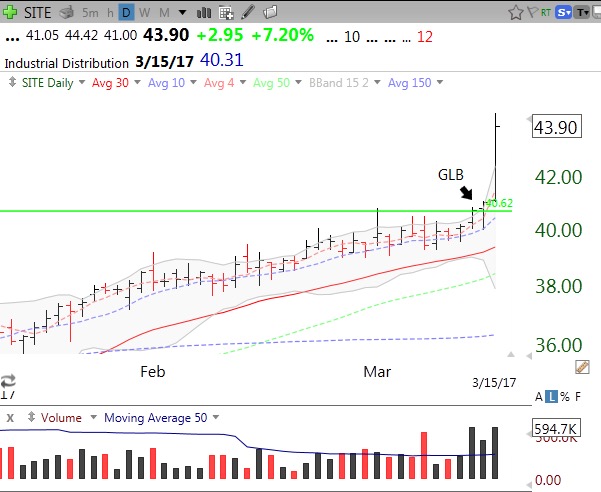601x492 pixels.
Task: Switch to the hourly h timeframe
Action: pos(110,13)
